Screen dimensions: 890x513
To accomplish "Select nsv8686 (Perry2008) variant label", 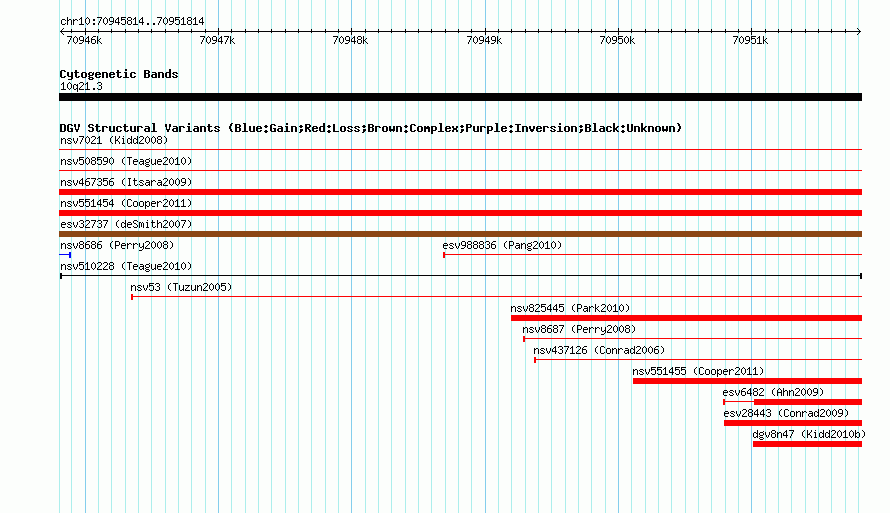I will pos(117,245).
